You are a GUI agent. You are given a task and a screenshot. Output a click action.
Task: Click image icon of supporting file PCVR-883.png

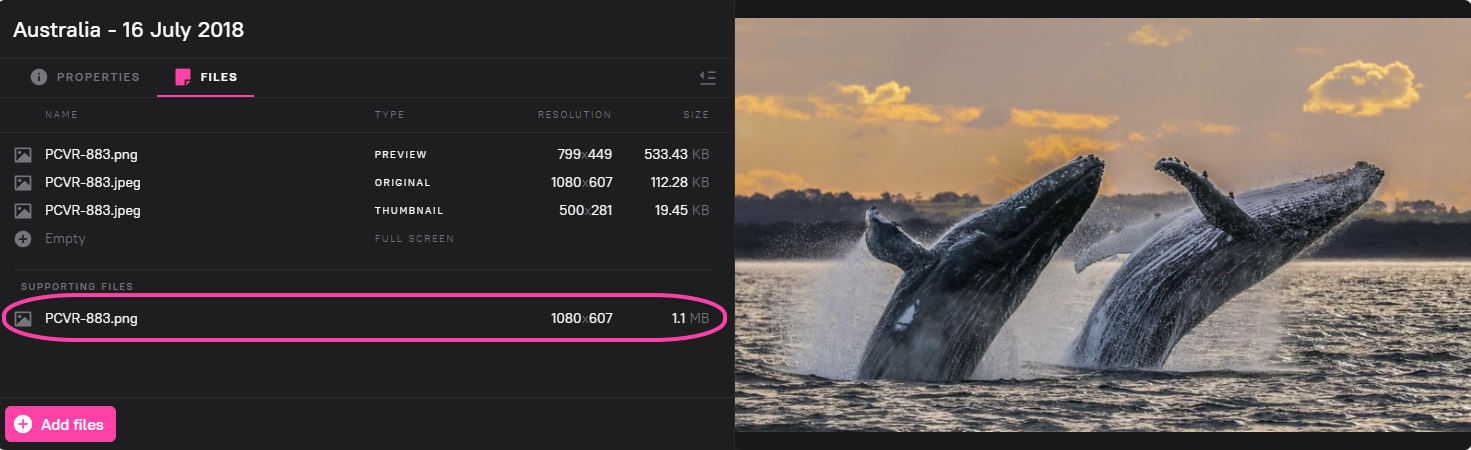[x=23, y=319]
